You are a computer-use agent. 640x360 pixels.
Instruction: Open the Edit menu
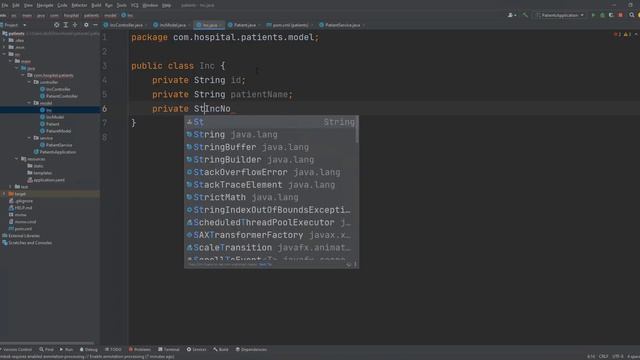(x=16, y=5)
